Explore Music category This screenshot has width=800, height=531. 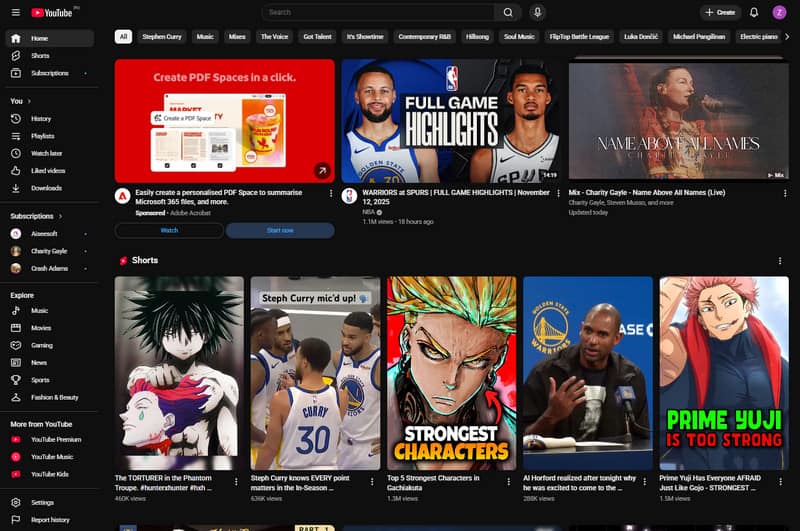click(x=50, y=310)
